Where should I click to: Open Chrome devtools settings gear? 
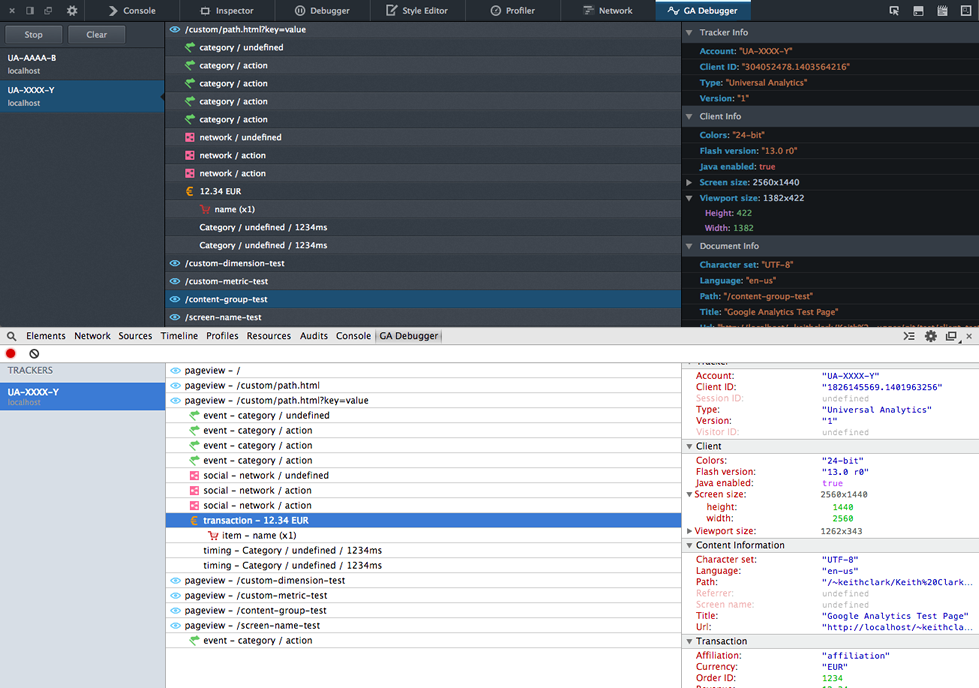[931, 336]
